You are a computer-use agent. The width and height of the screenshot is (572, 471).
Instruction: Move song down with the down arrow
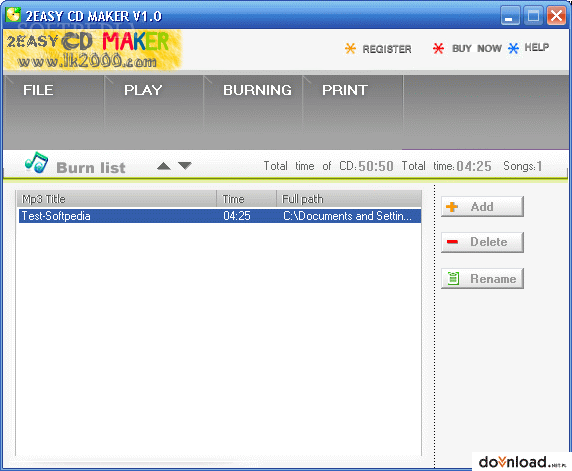(x=185, y=166)
